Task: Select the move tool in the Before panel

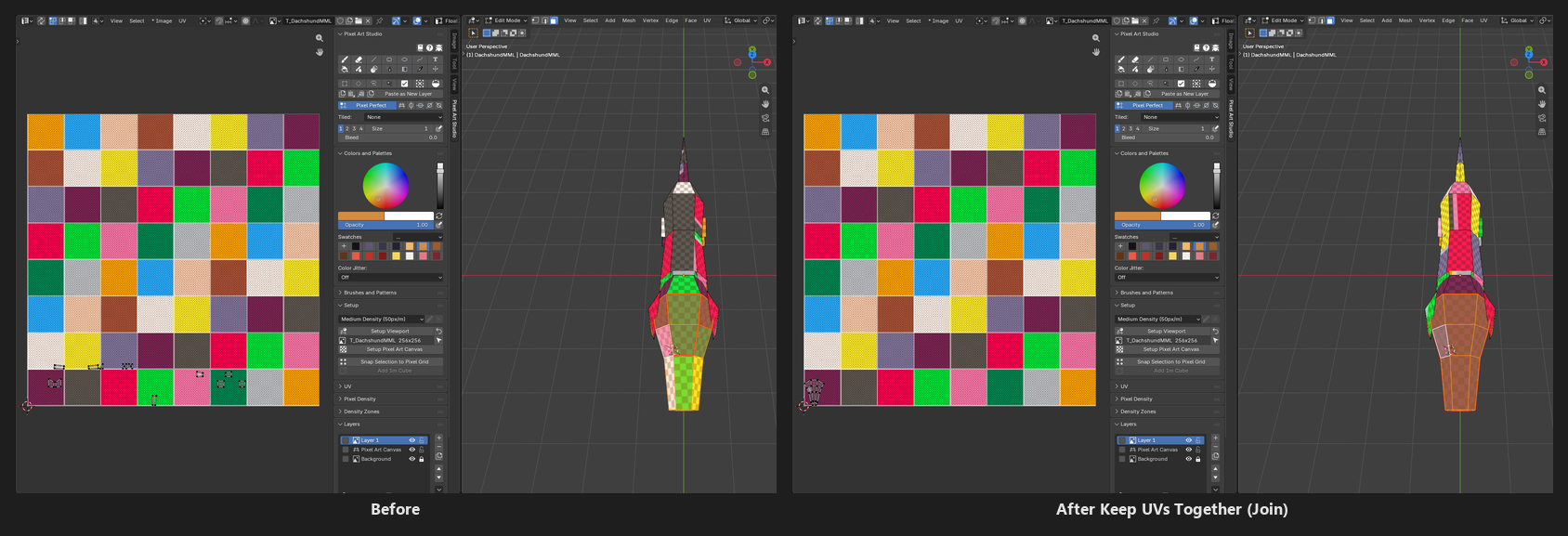Action: pyautogui.click(x=435, y=69)
